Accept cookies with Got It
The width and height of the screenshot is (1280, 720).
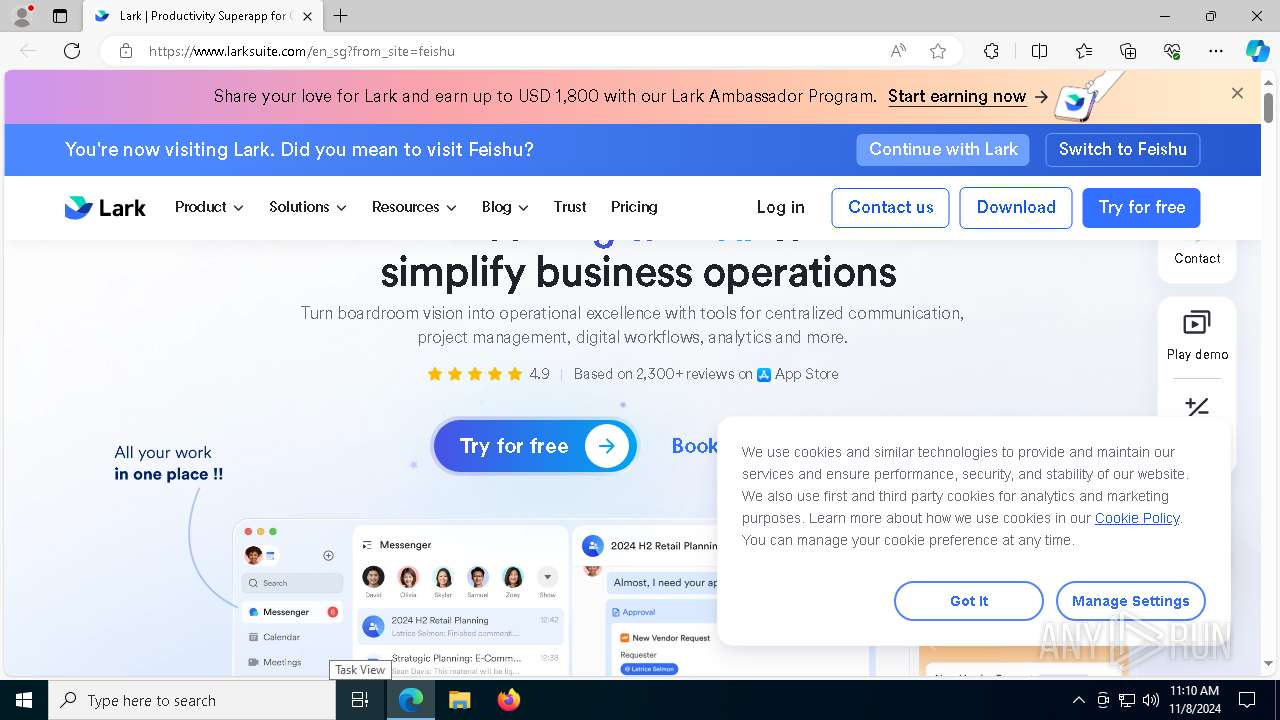tap(969, 601)
